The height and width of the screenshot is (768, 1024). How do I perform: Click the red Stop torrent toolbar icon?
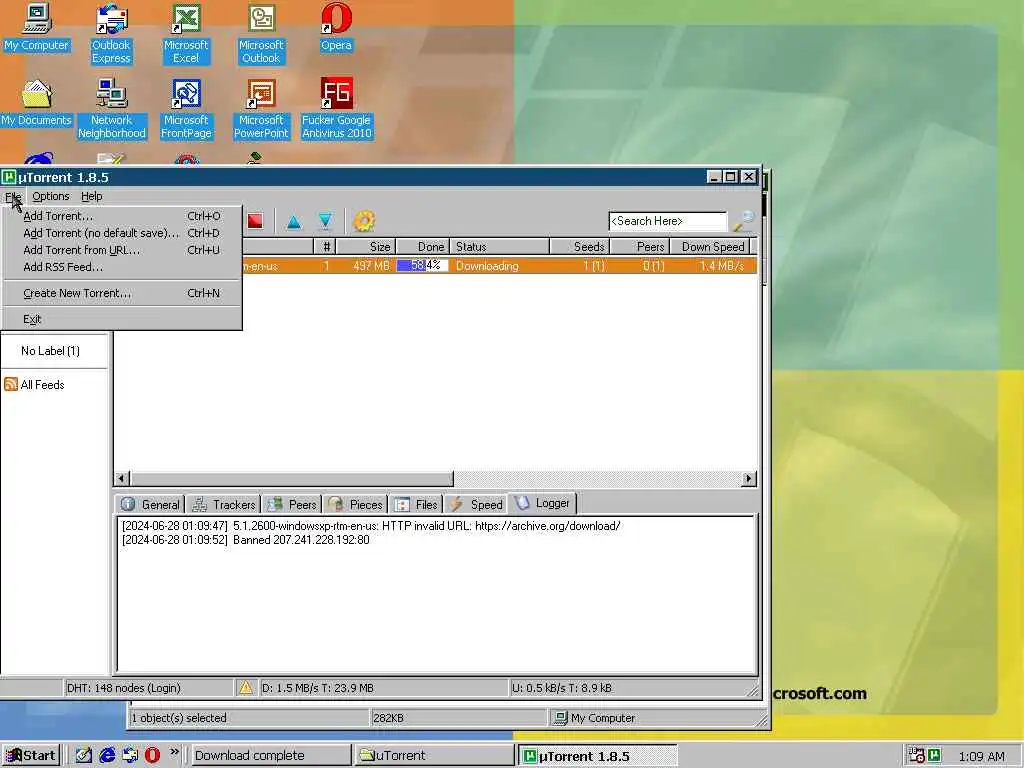pyautogui.click(x=255, y=221)
